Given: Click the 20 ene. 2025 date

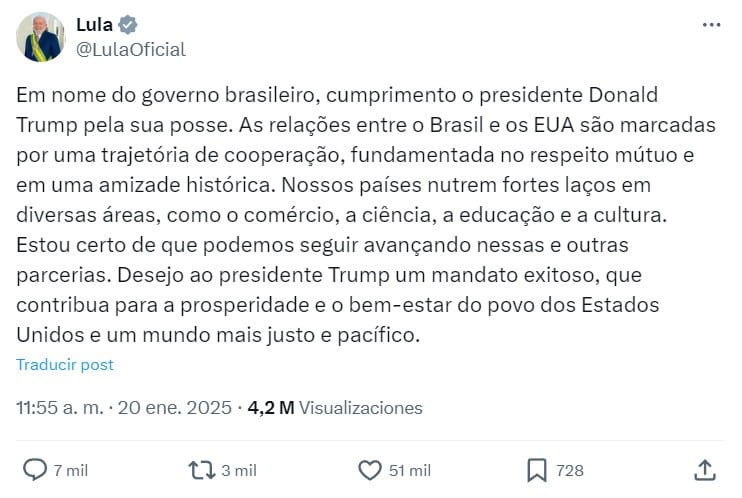Looking at the screenshot, I should pos(175,408).
